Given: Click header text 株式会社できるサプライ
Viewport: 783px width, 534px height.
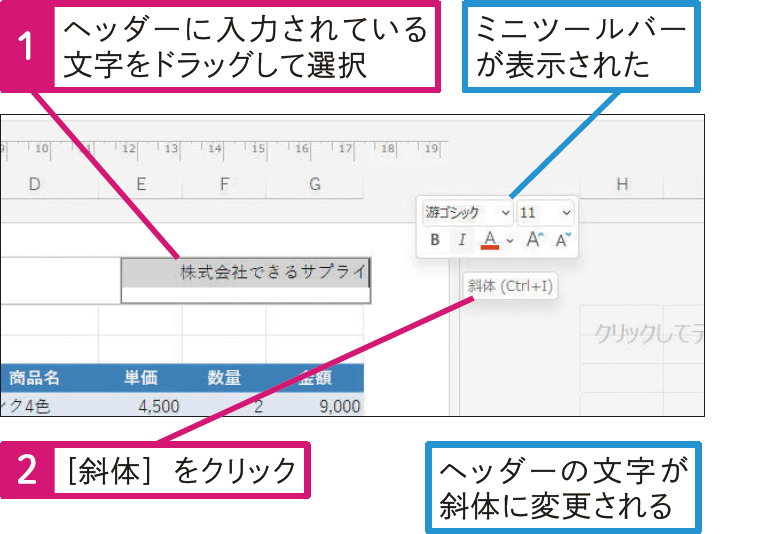Looking at the screenshot, I should click(274, 272).
